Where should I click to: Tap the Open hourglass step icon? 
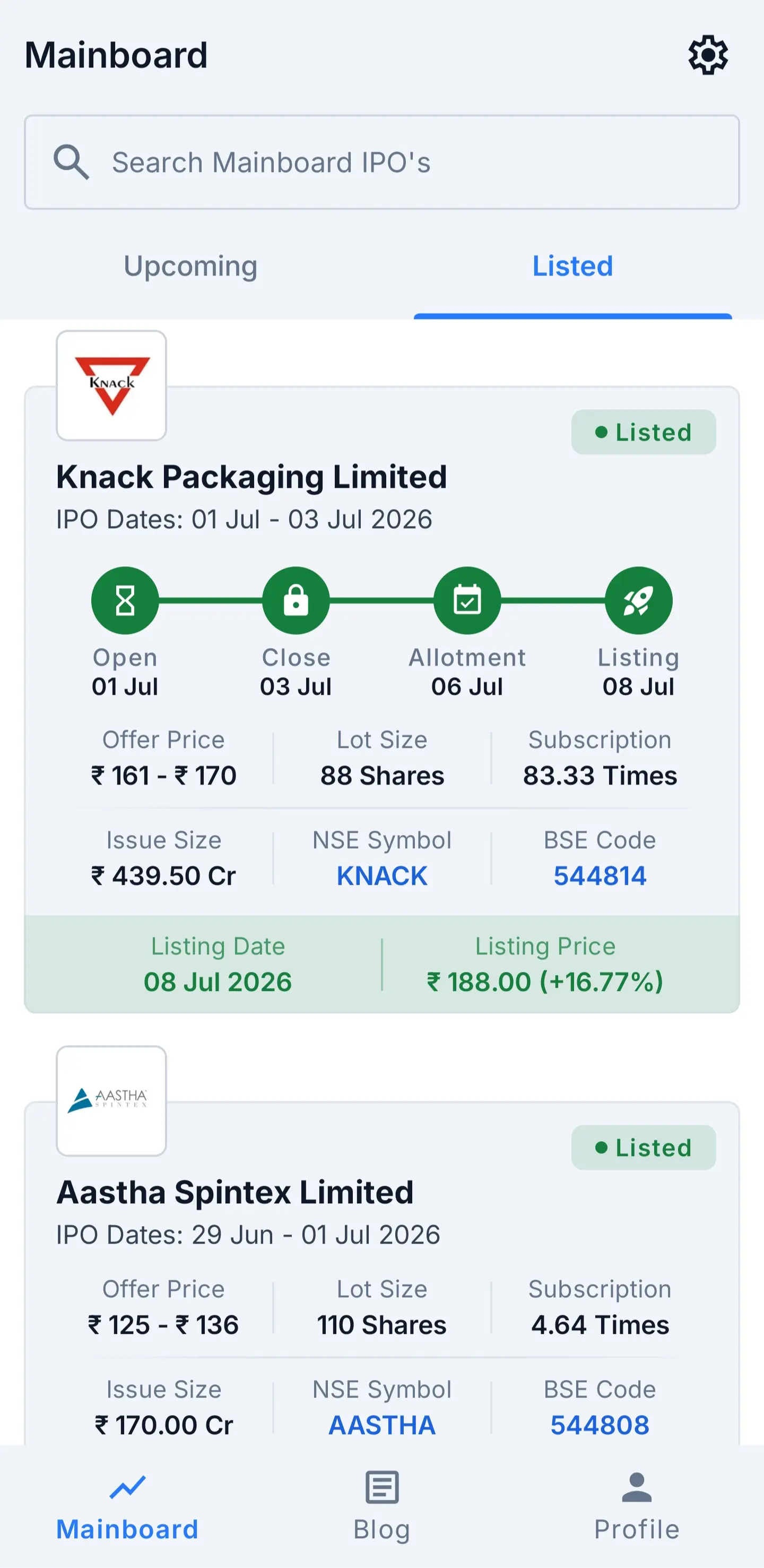[125, 601]
